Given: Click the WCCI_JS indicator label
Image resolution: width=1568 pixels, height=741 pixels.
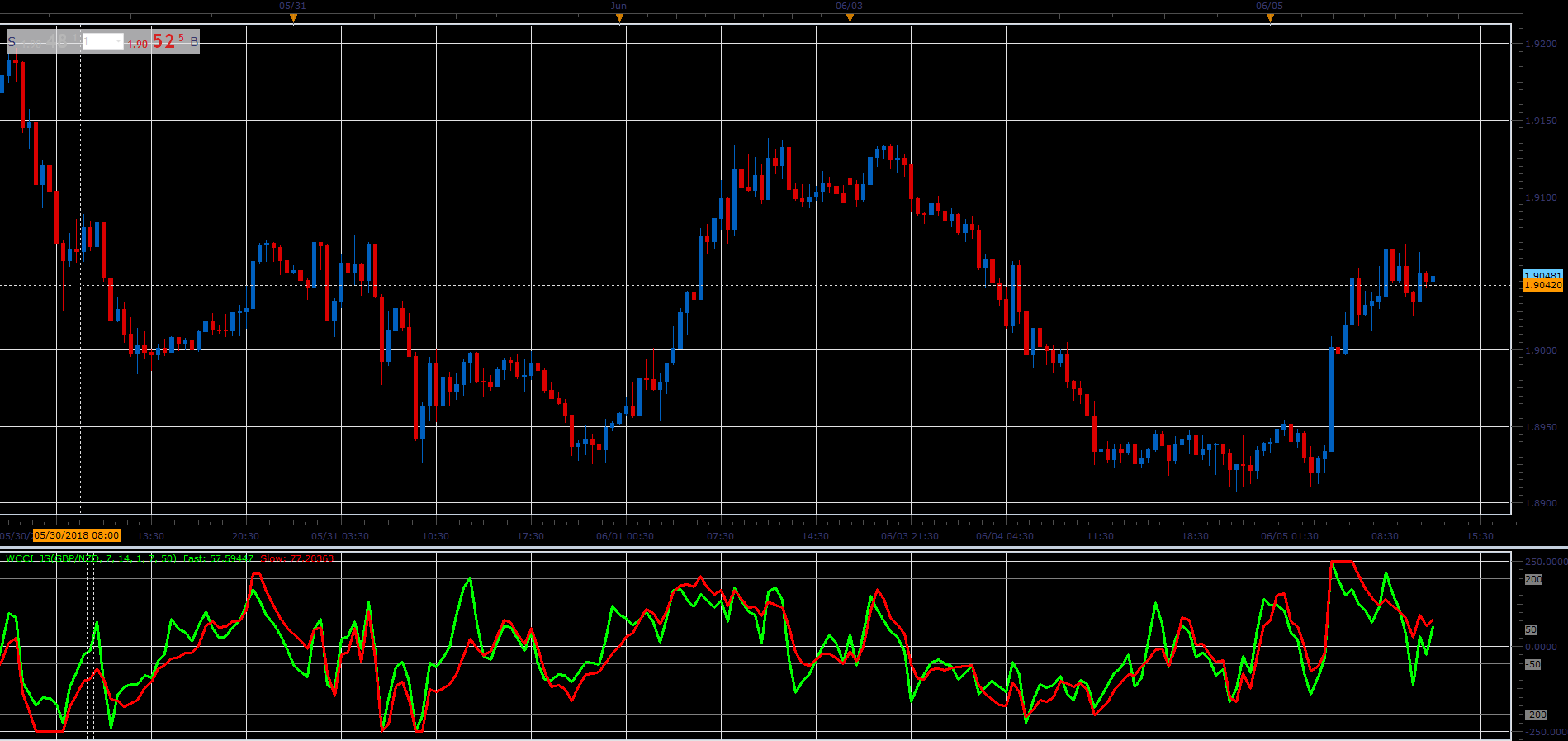Looking at the screenshot, I should pos(92,558).
